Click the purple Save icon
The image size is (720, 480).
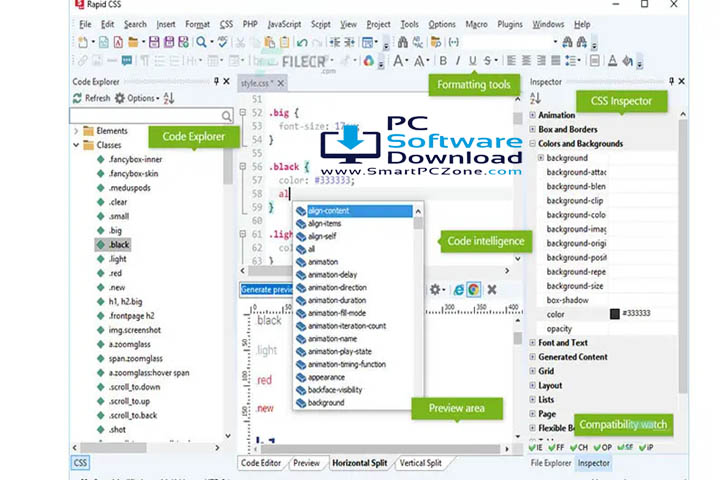(154, 42)
